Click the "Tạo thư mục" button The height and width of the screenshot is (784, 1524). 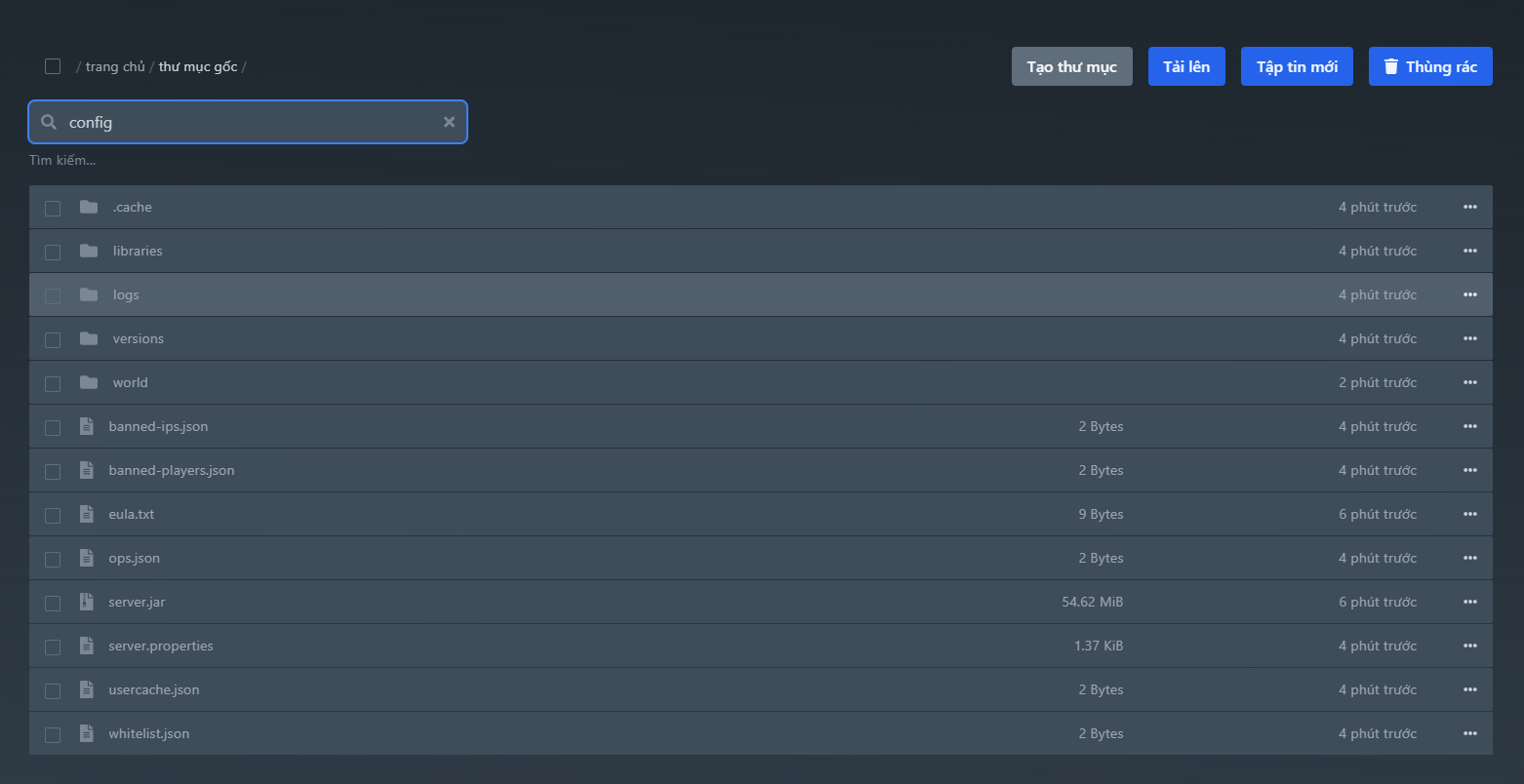click(x=1071, y=66)
